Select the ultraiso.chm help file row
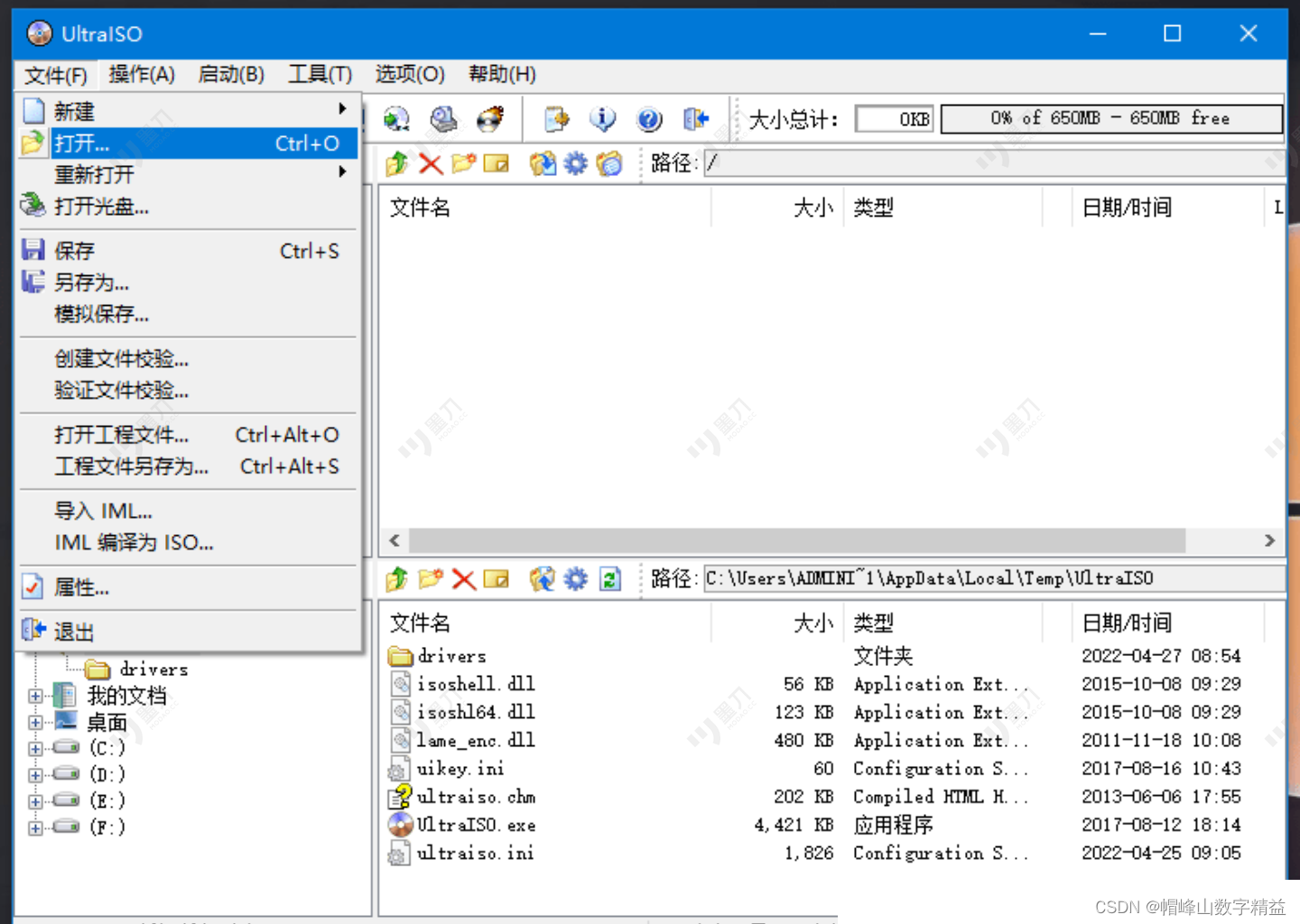This screenshot has height=924, width=1300. (x=816, y=797)
